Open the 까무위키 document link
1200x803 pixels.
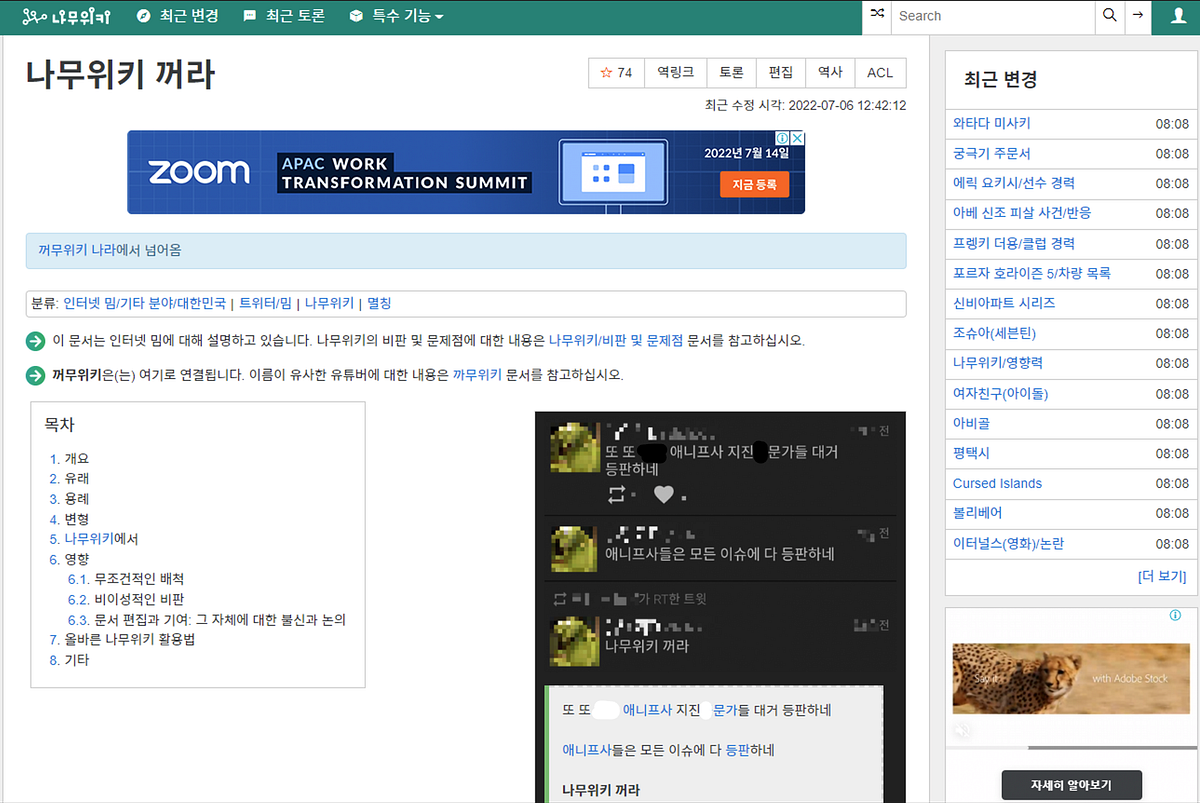(477, 375)
